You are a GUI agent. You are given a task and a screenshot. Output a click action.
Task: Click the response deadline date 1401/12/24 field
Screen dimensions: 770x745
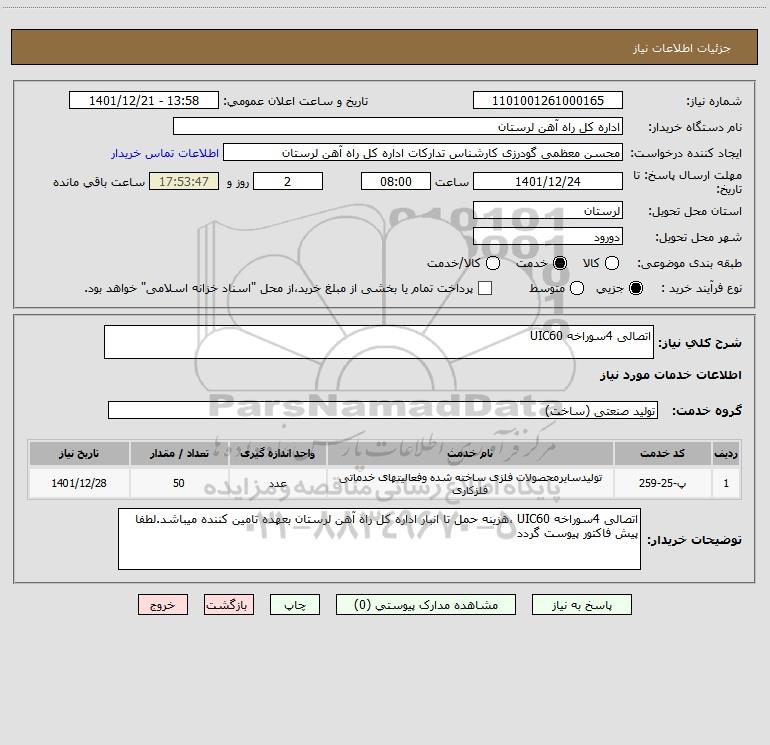tap(548, 181)
